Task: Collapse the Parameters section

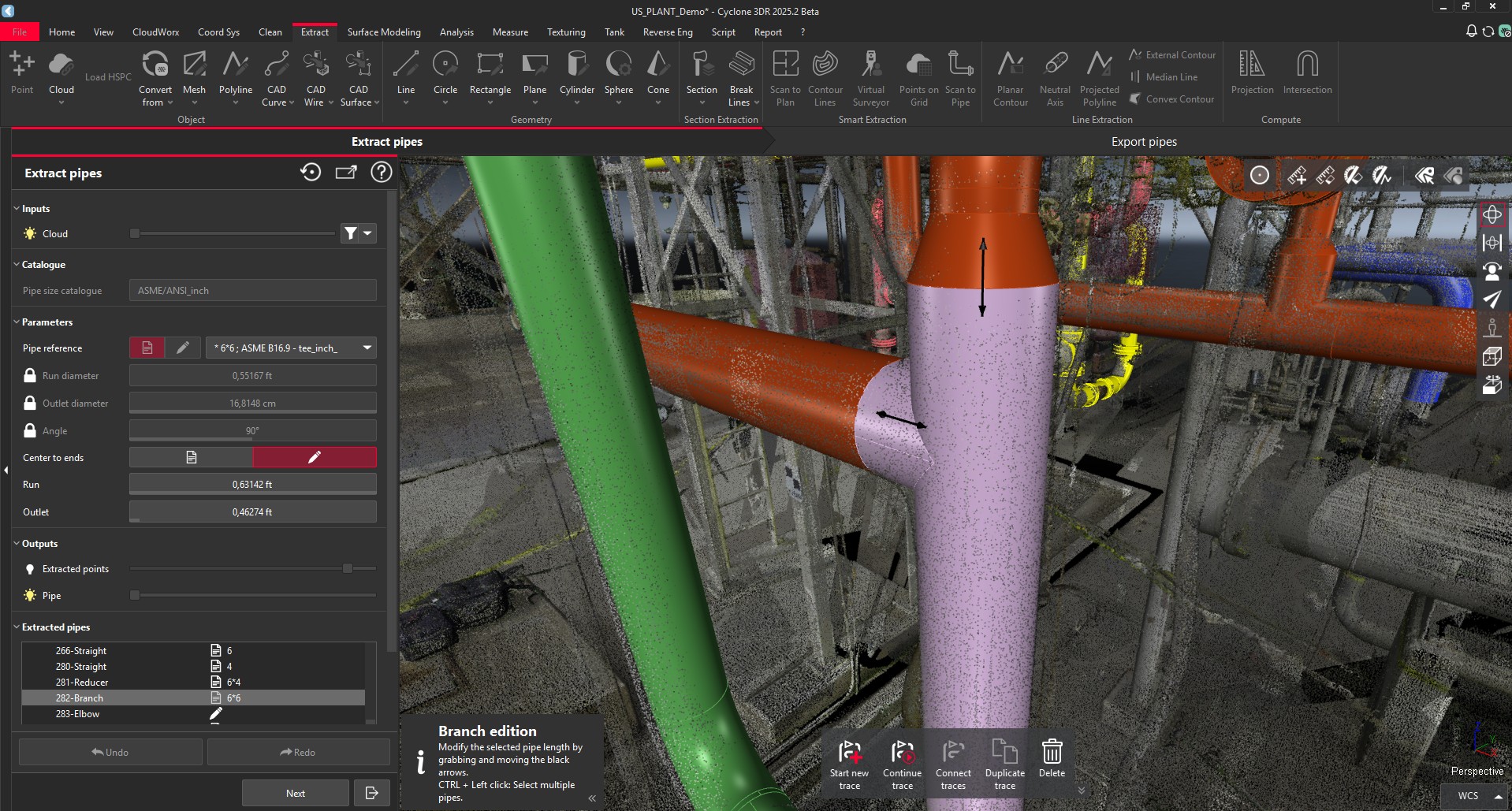Action: tap(15, 322)
